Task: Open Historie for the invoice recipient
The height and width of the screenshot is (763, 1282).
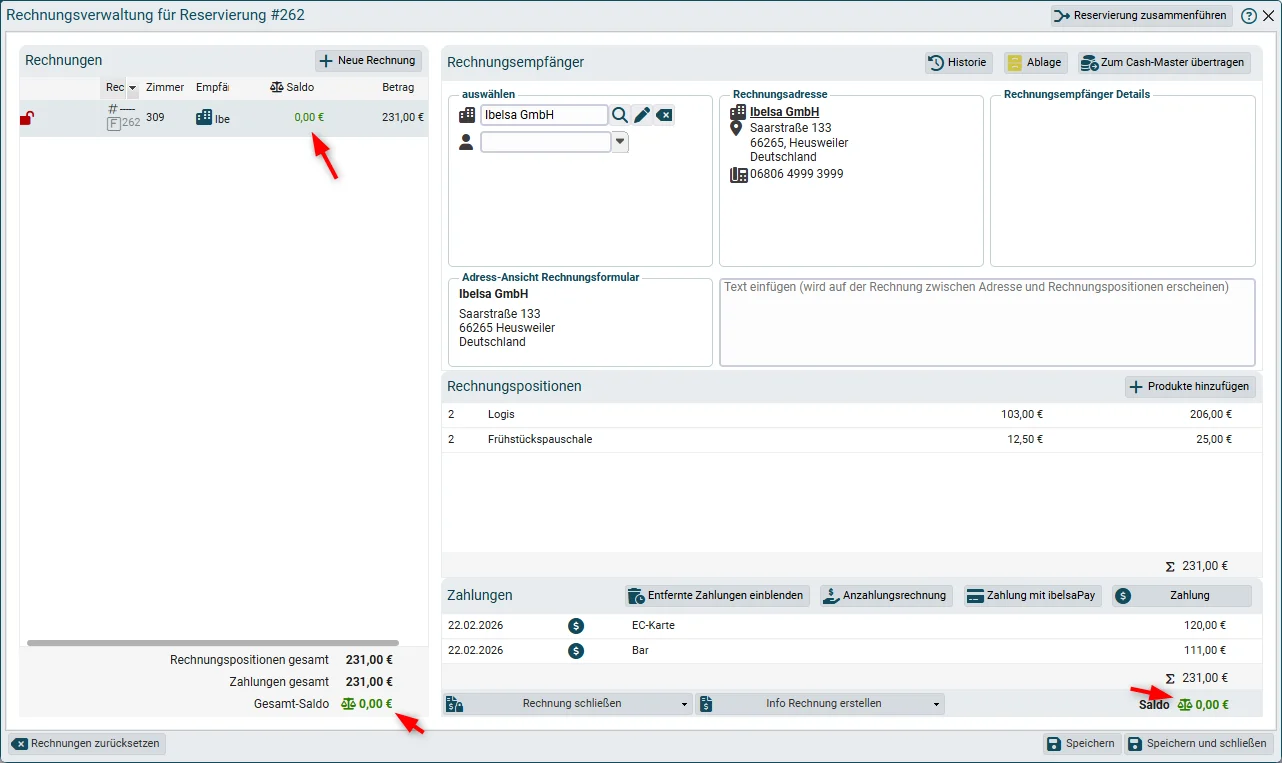Action: point(958,63)
